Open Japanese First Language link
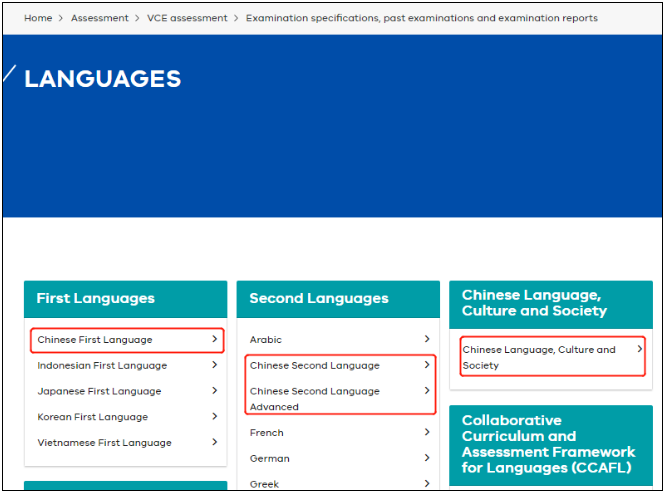This screenshot has width=665, height=493. pyautogui.click(x=99, y=391)
